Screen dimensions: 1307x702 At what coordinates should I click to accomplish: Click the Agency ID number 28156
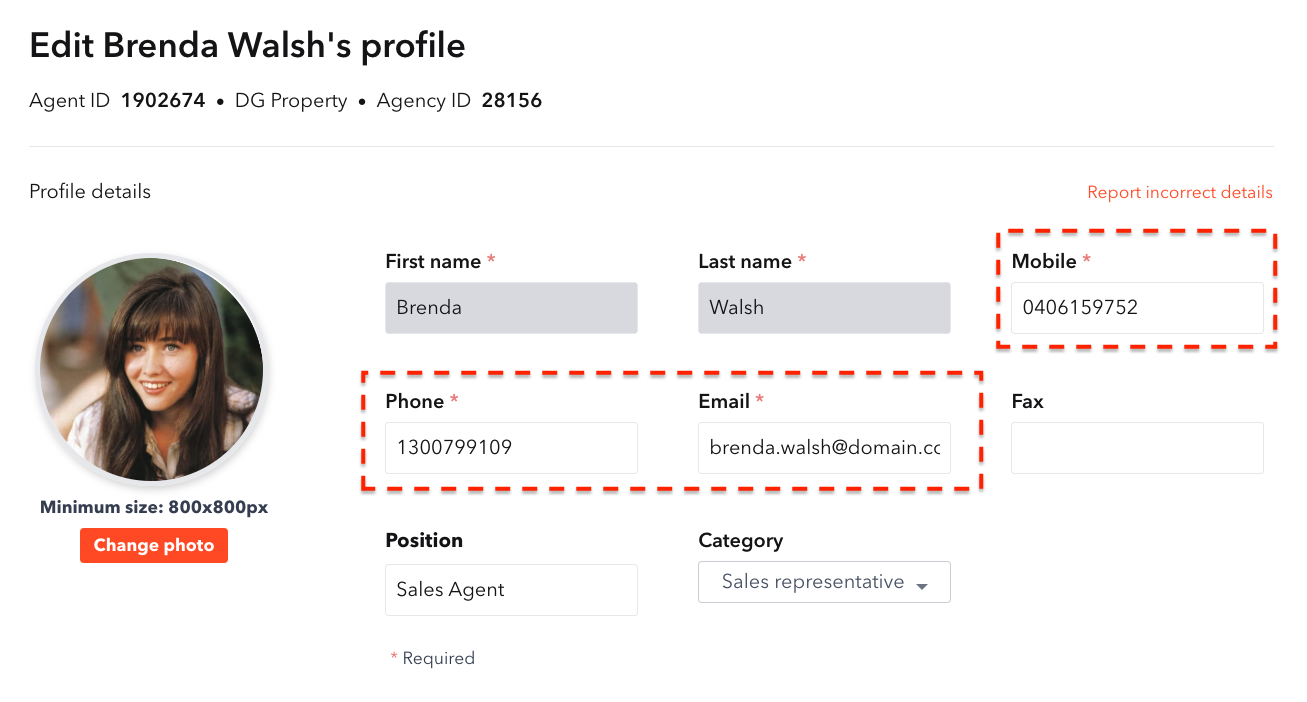pyautogui.click(x=512, y=101)
